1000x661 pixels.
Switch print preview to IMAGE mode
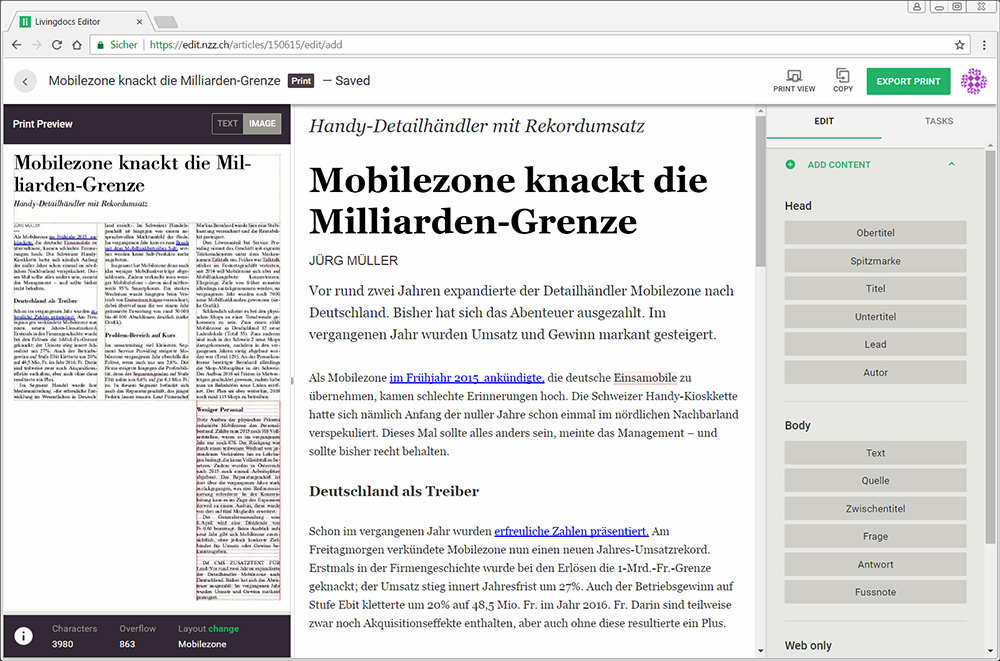pos(262,124)
